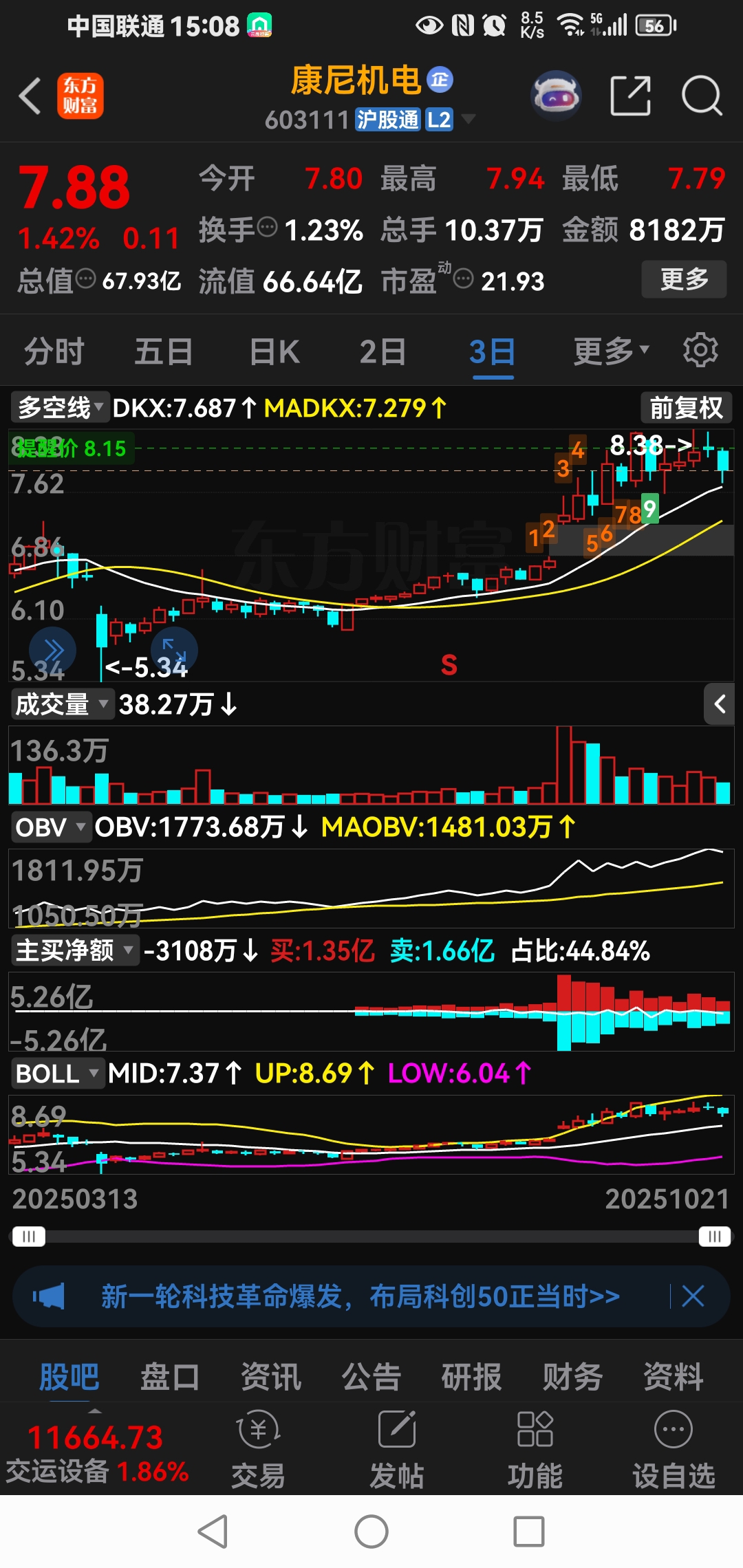Tap the 沪股通 badge

388,120
